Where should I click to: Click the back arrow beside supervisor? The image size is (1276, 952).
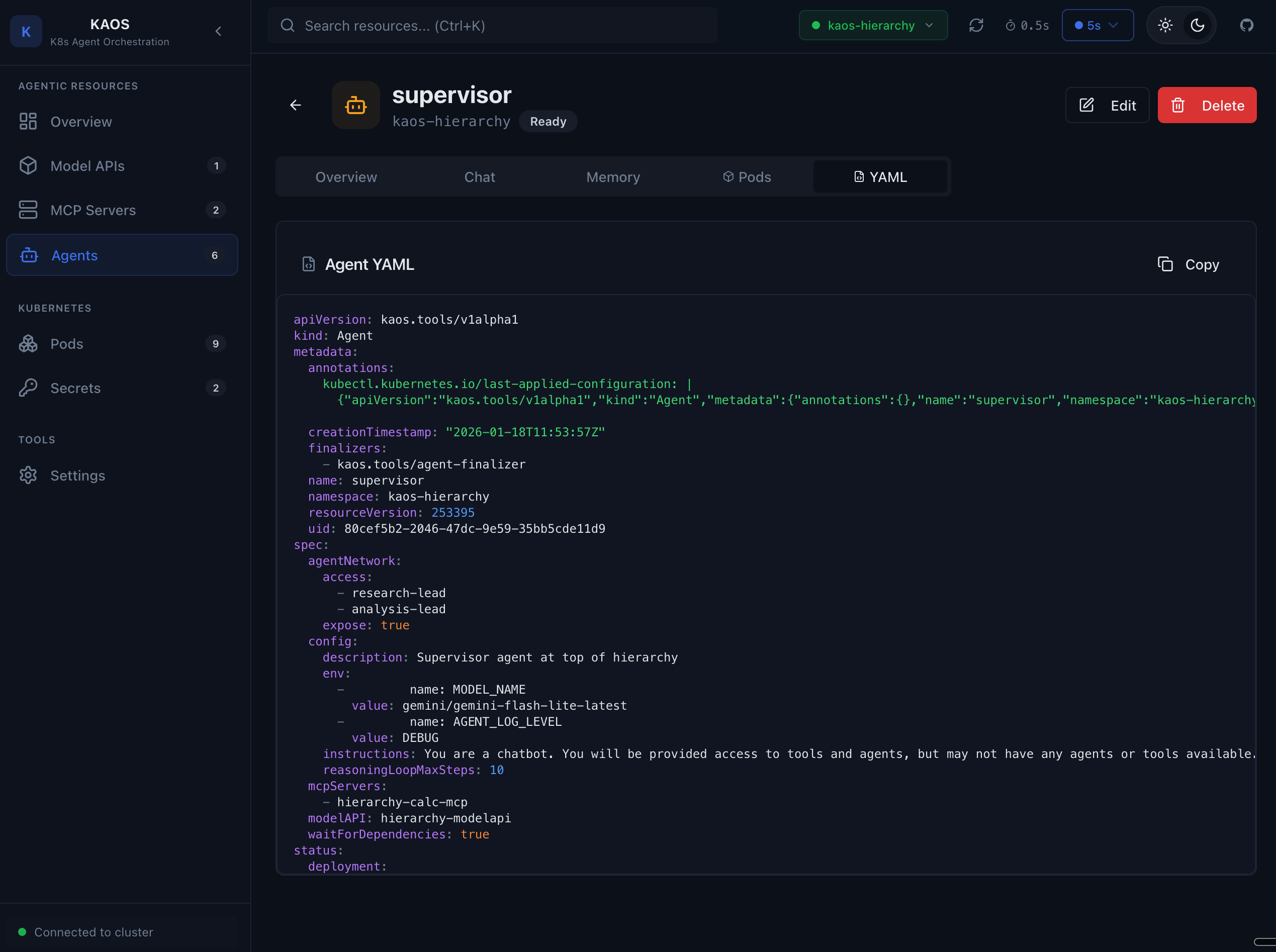[296, 105]
